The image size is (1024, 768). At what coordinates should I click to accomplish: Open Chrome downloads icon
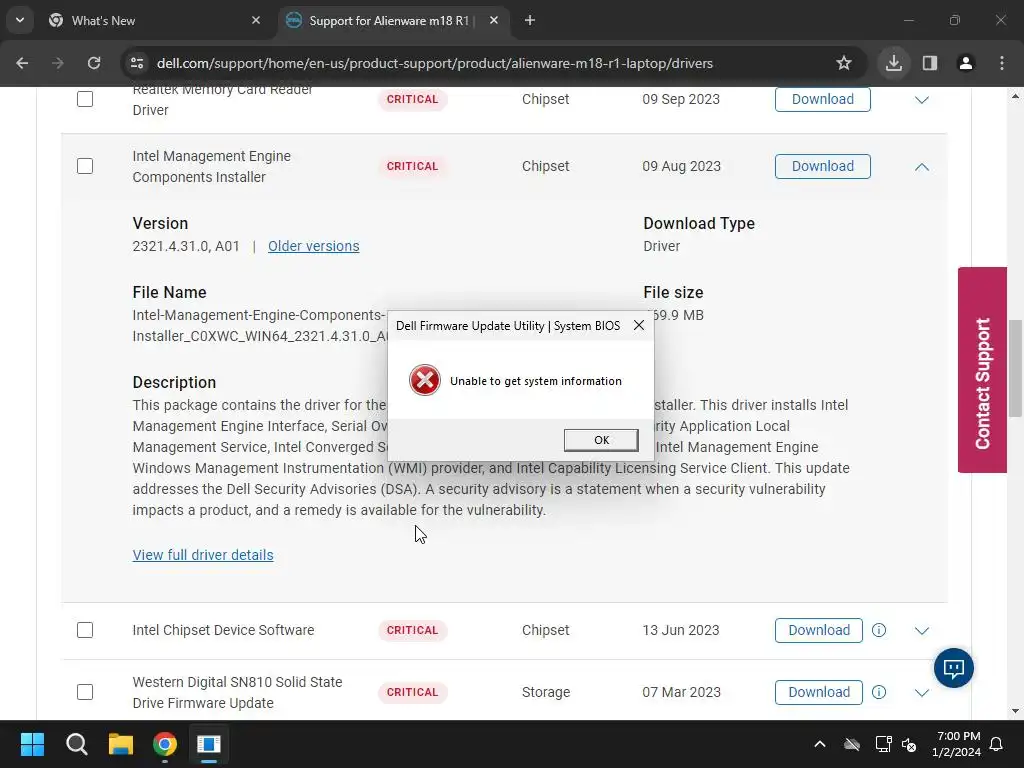point(893,63)
